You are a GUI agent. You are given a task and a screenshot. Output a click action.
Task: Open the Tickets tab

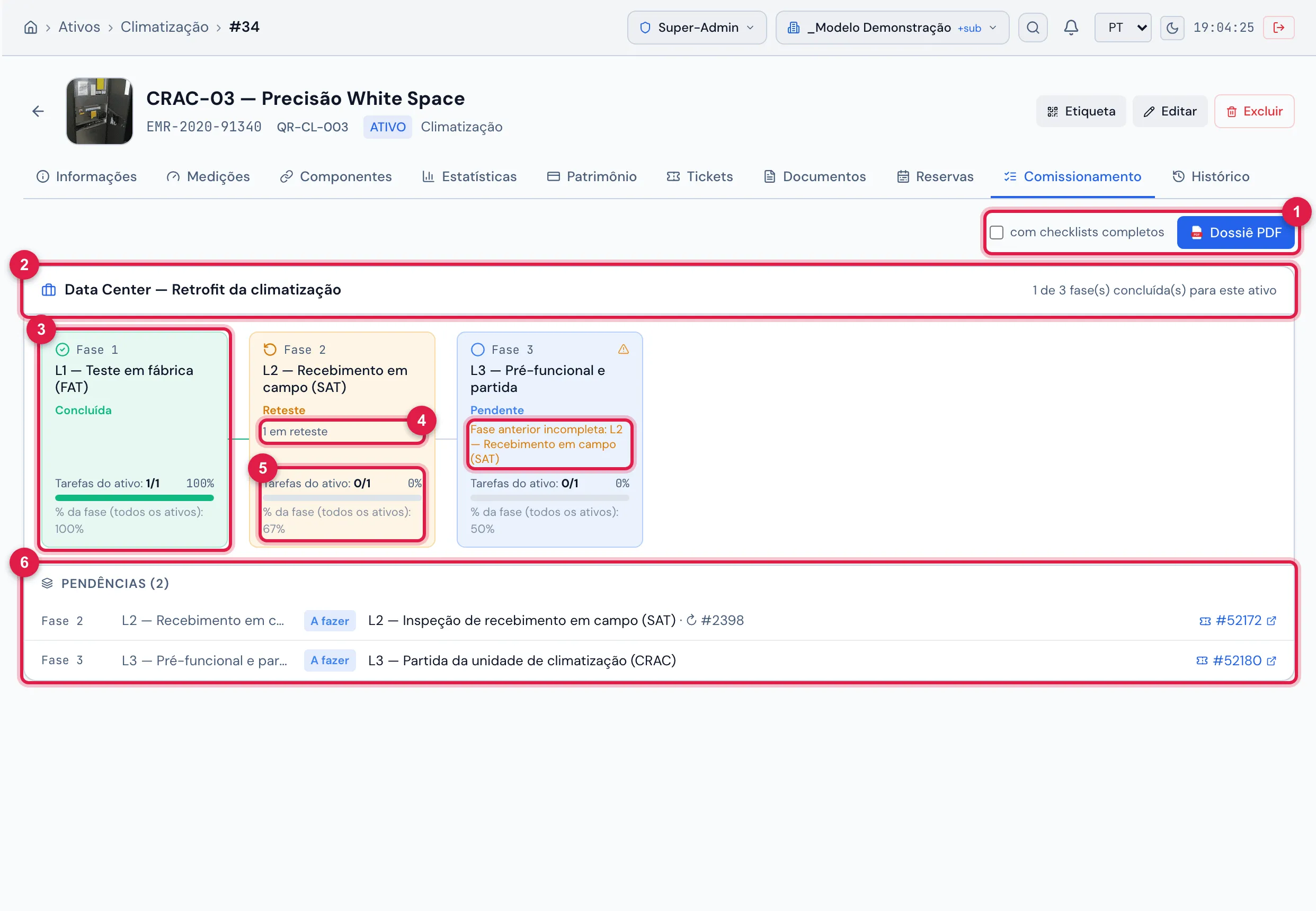699,176
